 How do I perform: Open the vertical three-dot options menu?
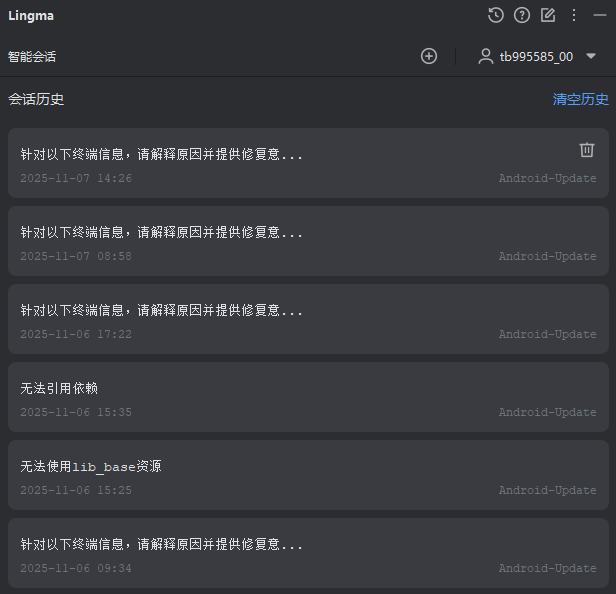[574, 15]
